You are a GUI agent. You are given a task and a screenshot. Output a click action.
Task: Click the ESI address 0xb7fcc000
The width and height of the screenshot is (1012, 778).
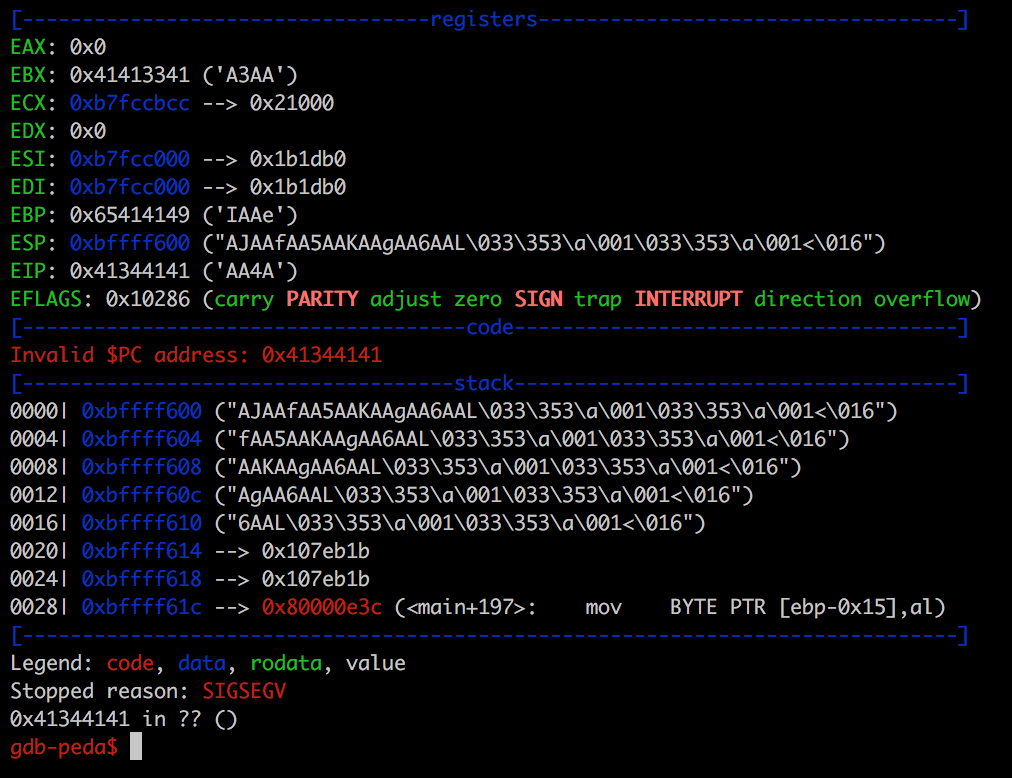coord(130,159)
